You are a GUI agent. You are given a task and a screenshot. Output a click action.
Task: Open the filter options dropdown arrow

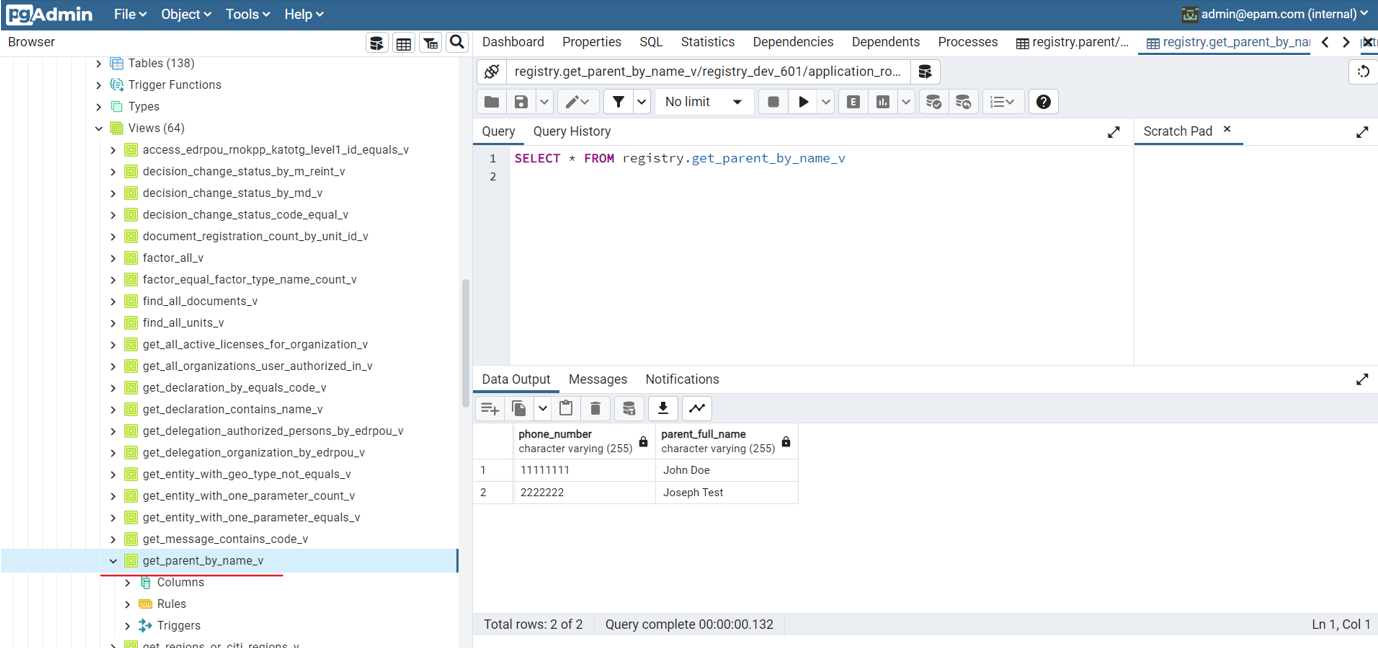[641, 102]
